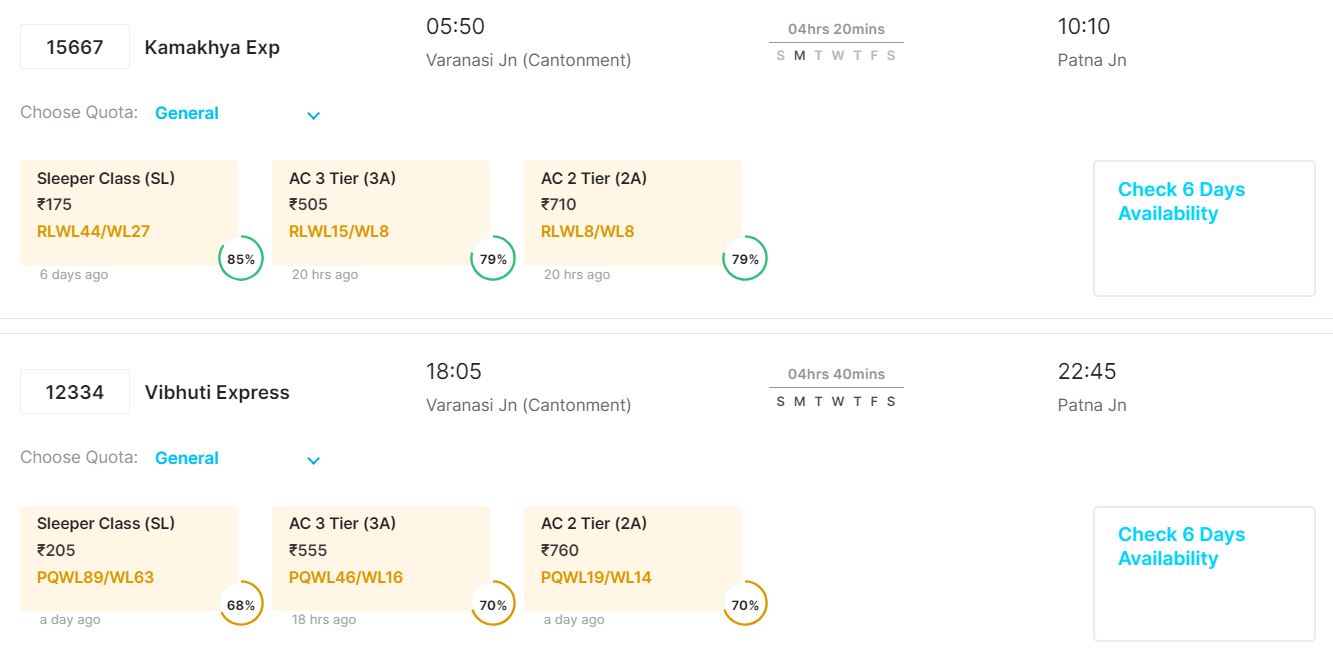Click the 68% confirmation chance circle
Viewport: 1333px width, 654px height.
click(241, 605)
